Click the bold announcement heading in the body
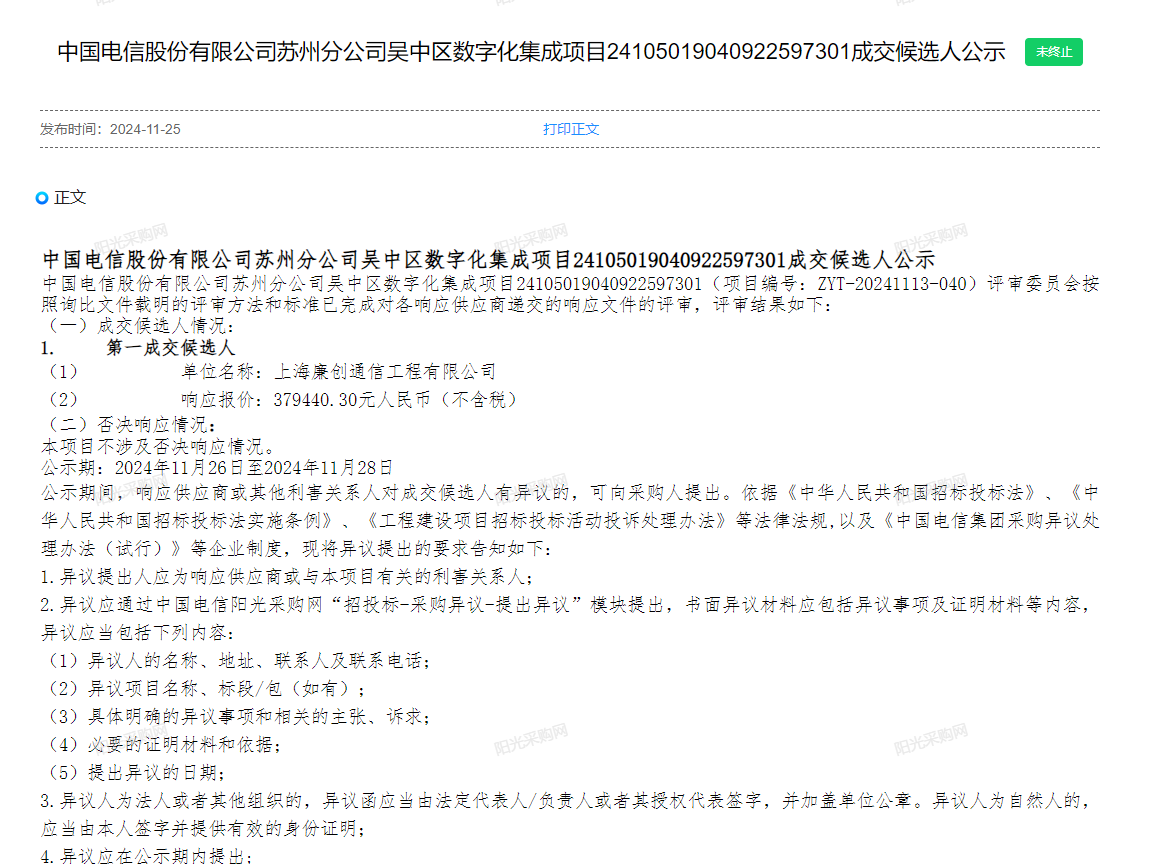1149x864 pixels. click(x=487, y=260)
